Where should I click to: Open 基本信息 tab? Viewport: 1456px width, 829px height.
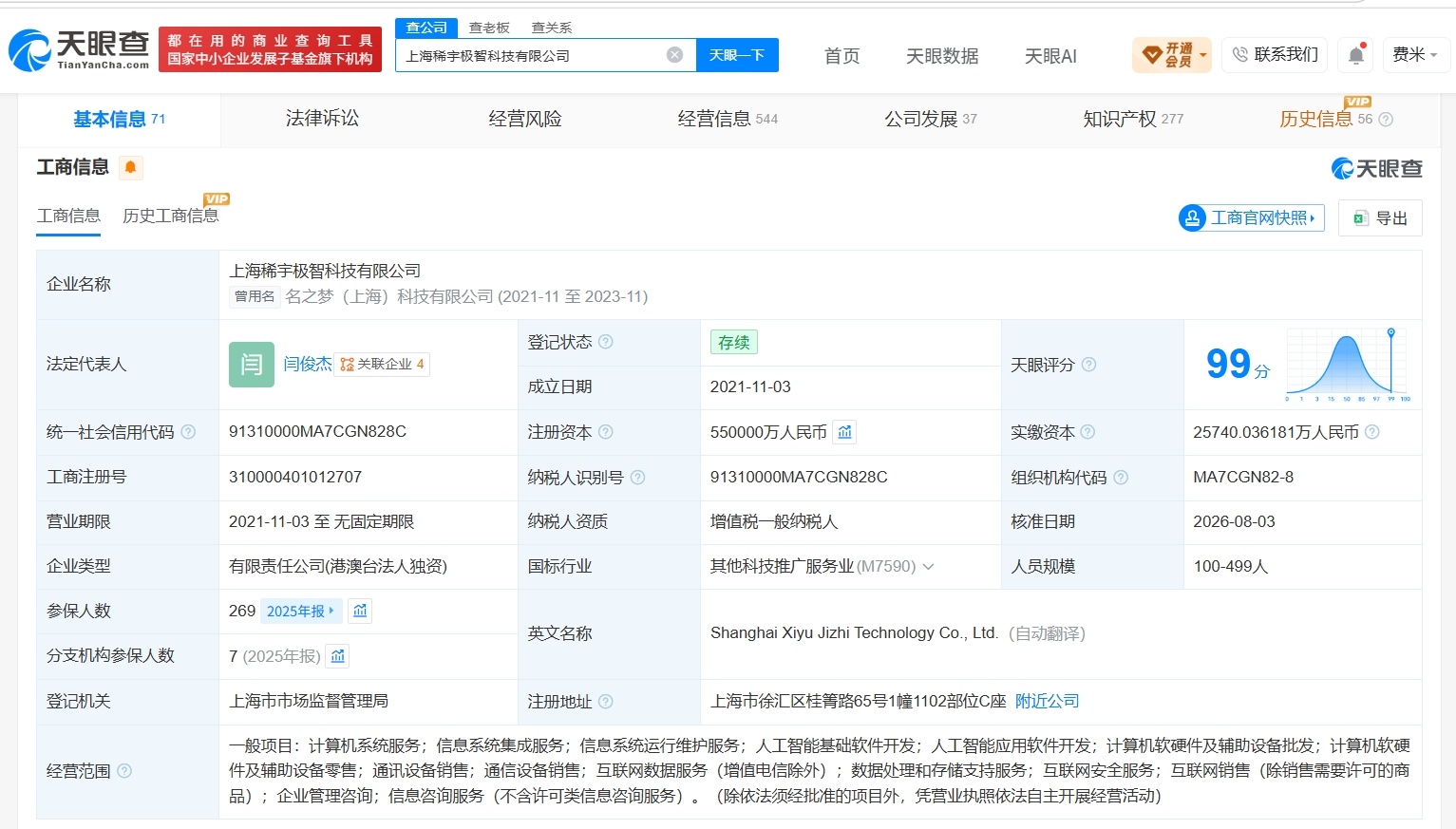point(120,120)
